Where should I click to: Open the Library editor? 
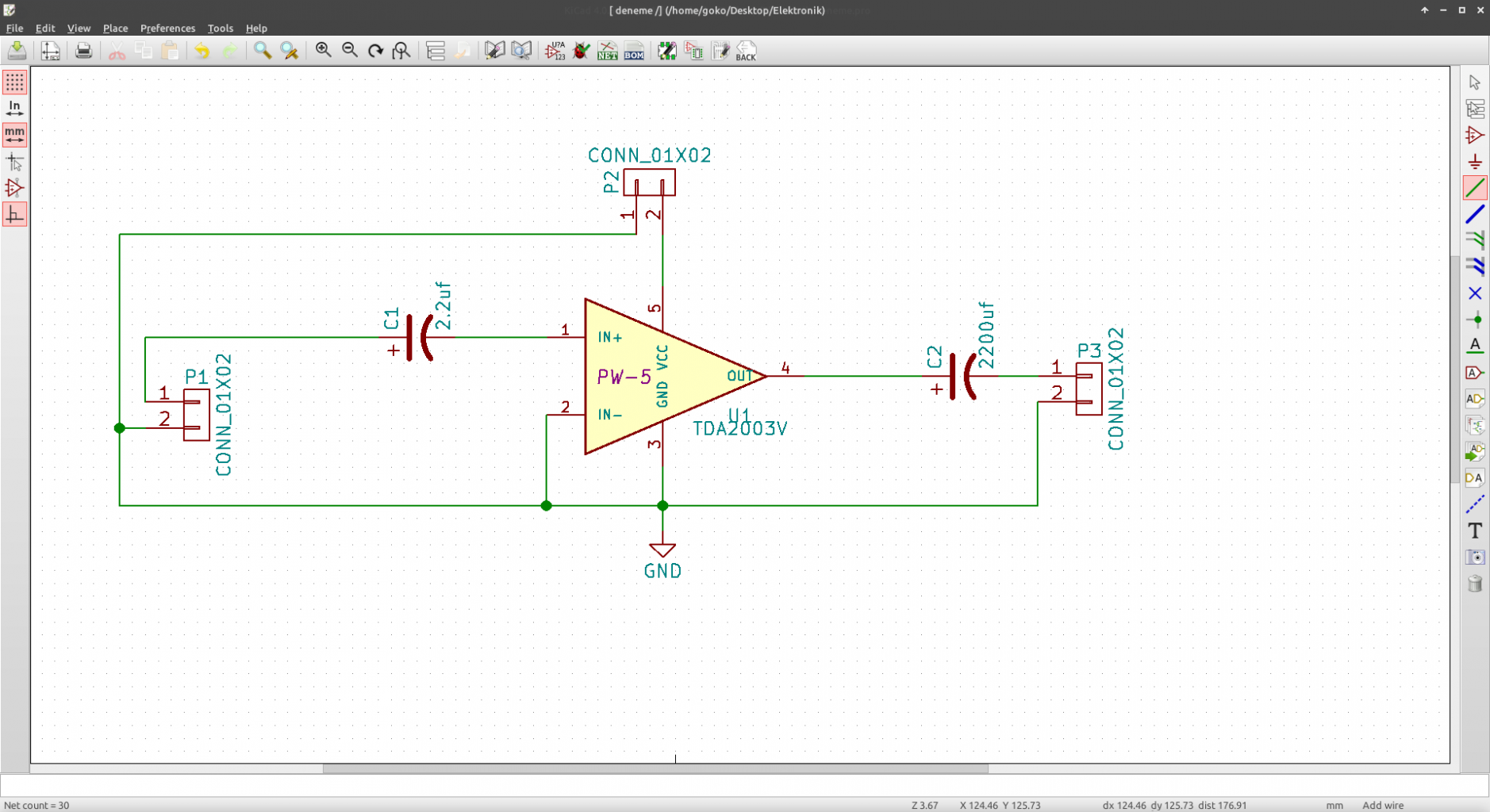click(495, 51)
